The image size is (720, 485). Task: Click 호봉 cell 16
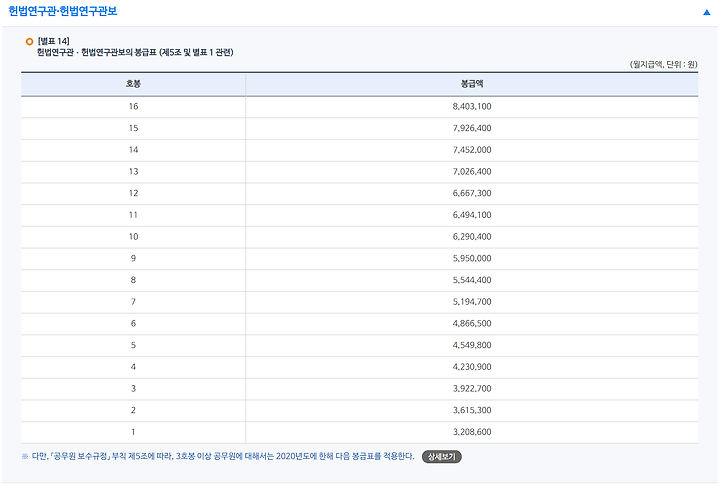pos(133,107)
